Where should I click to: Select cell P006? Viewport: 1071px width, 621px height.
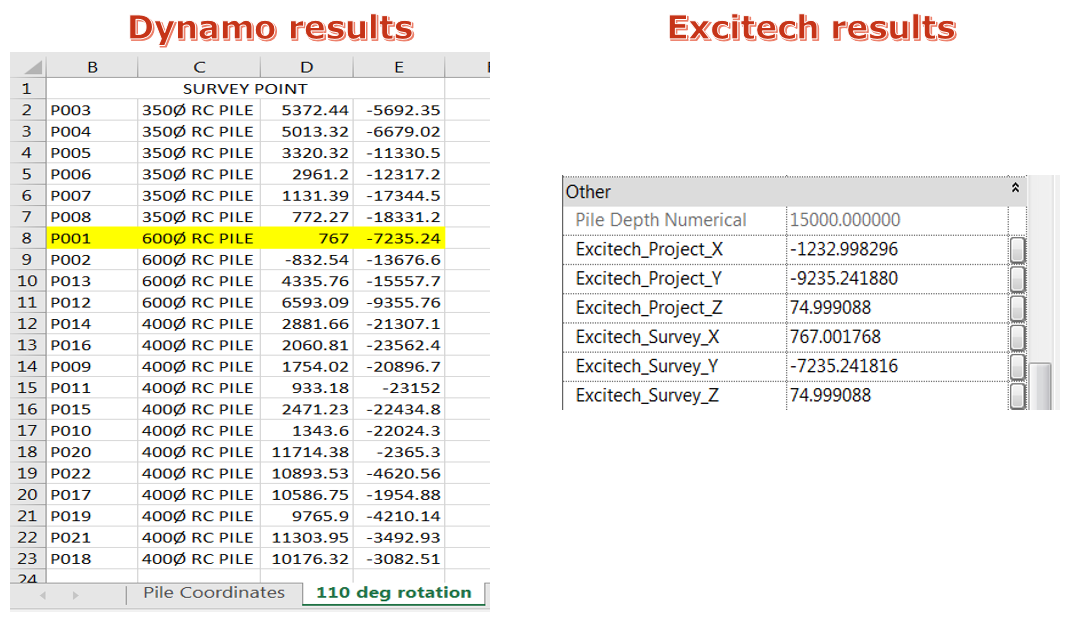coord(92,174)
